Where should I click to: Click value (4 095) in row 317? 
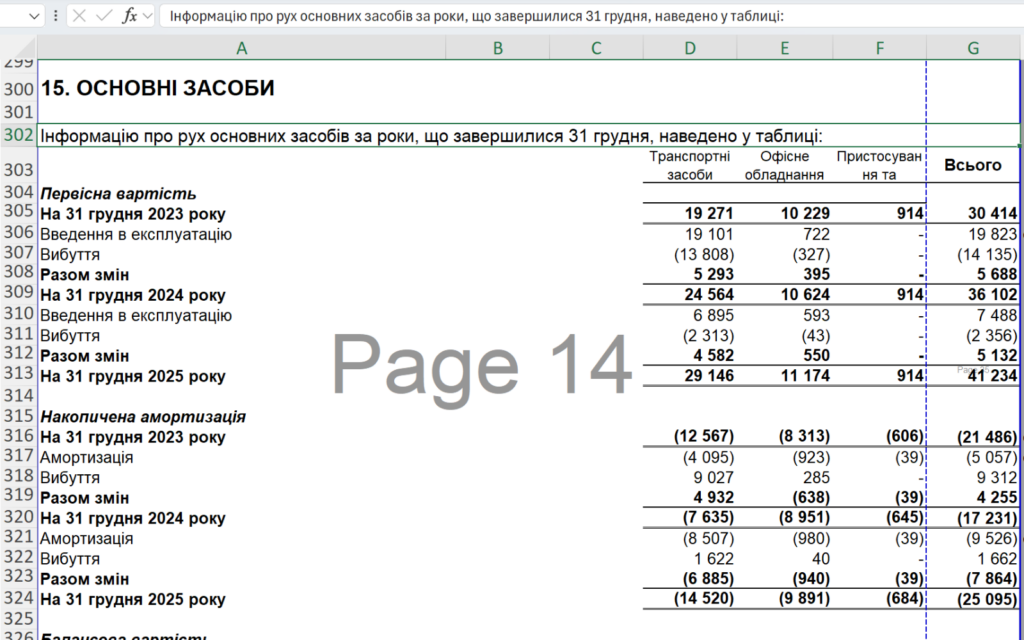pyautogui.click(x=709, y=457)
